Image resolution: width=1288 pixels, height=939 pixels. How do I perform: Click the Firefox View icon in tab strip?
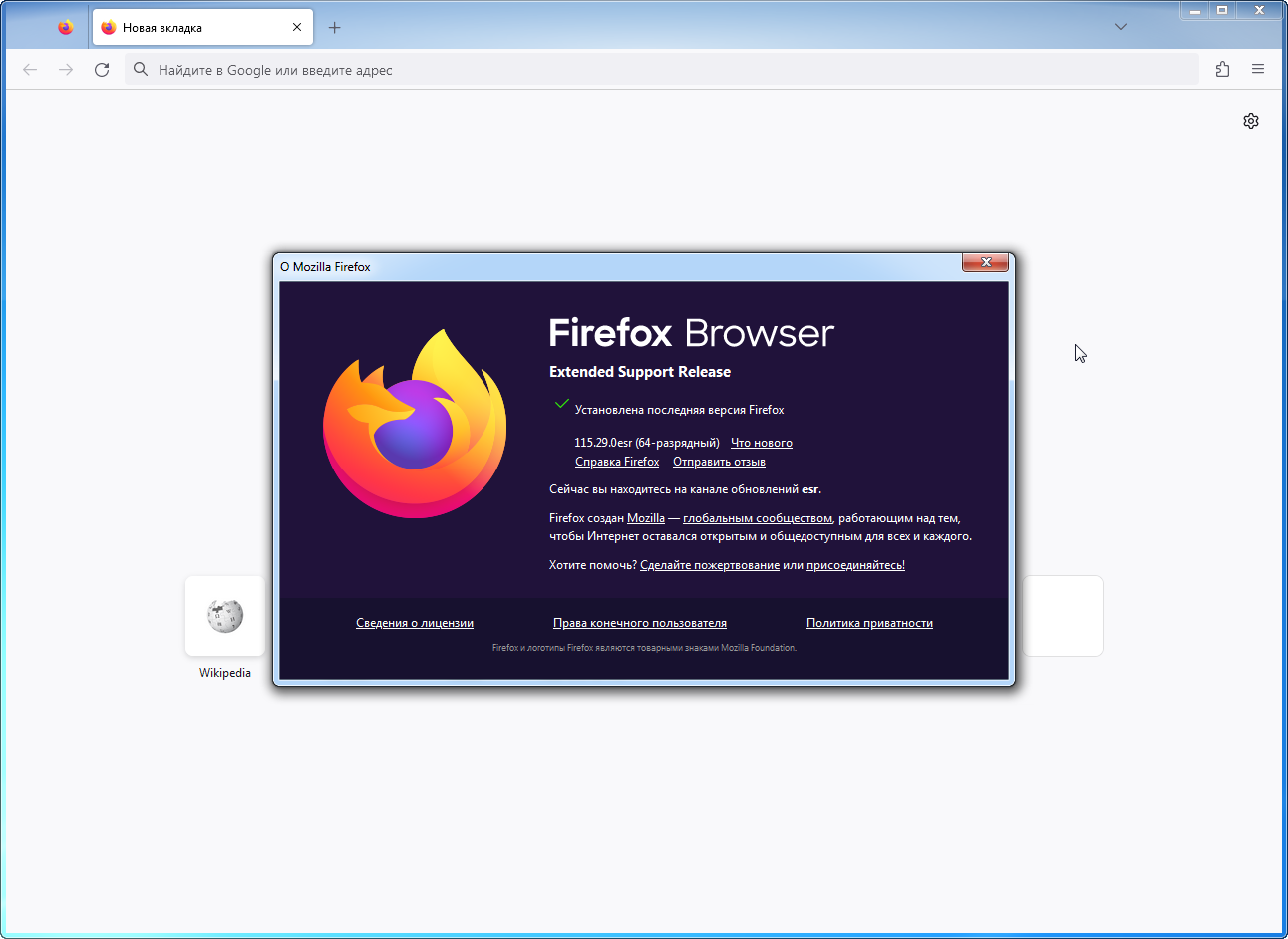pos(66,28)
